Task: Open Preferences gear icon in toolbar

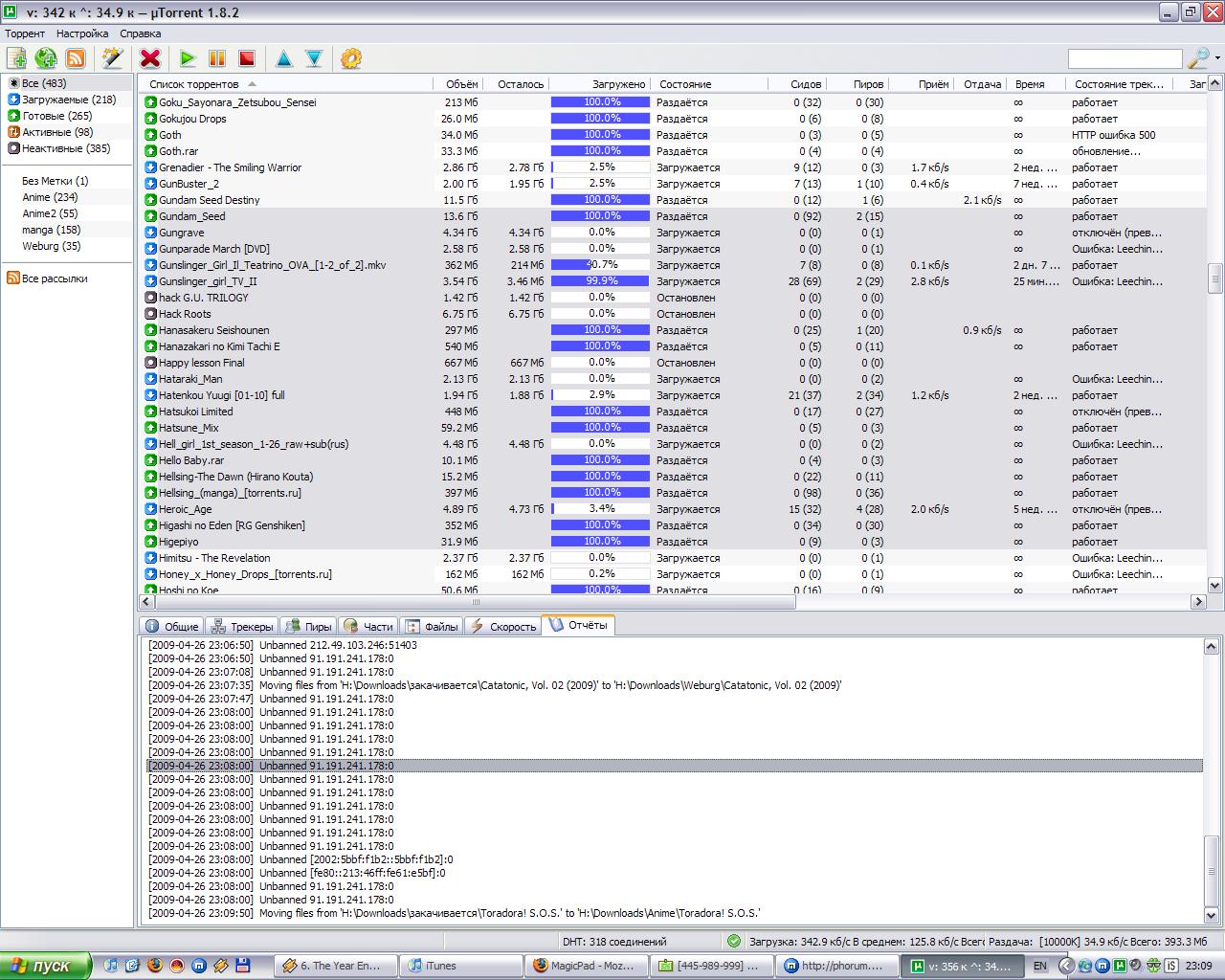Action: pyautogui.click(x=351, y=58)
